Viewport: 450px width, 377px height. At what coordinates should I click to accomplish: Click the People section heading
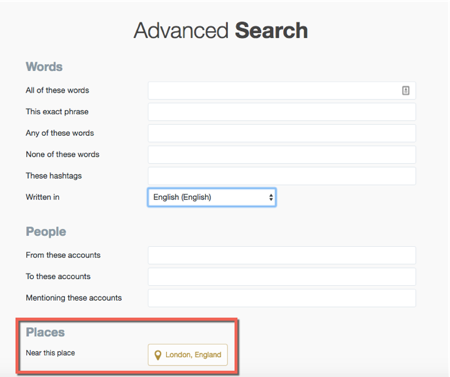46,232
